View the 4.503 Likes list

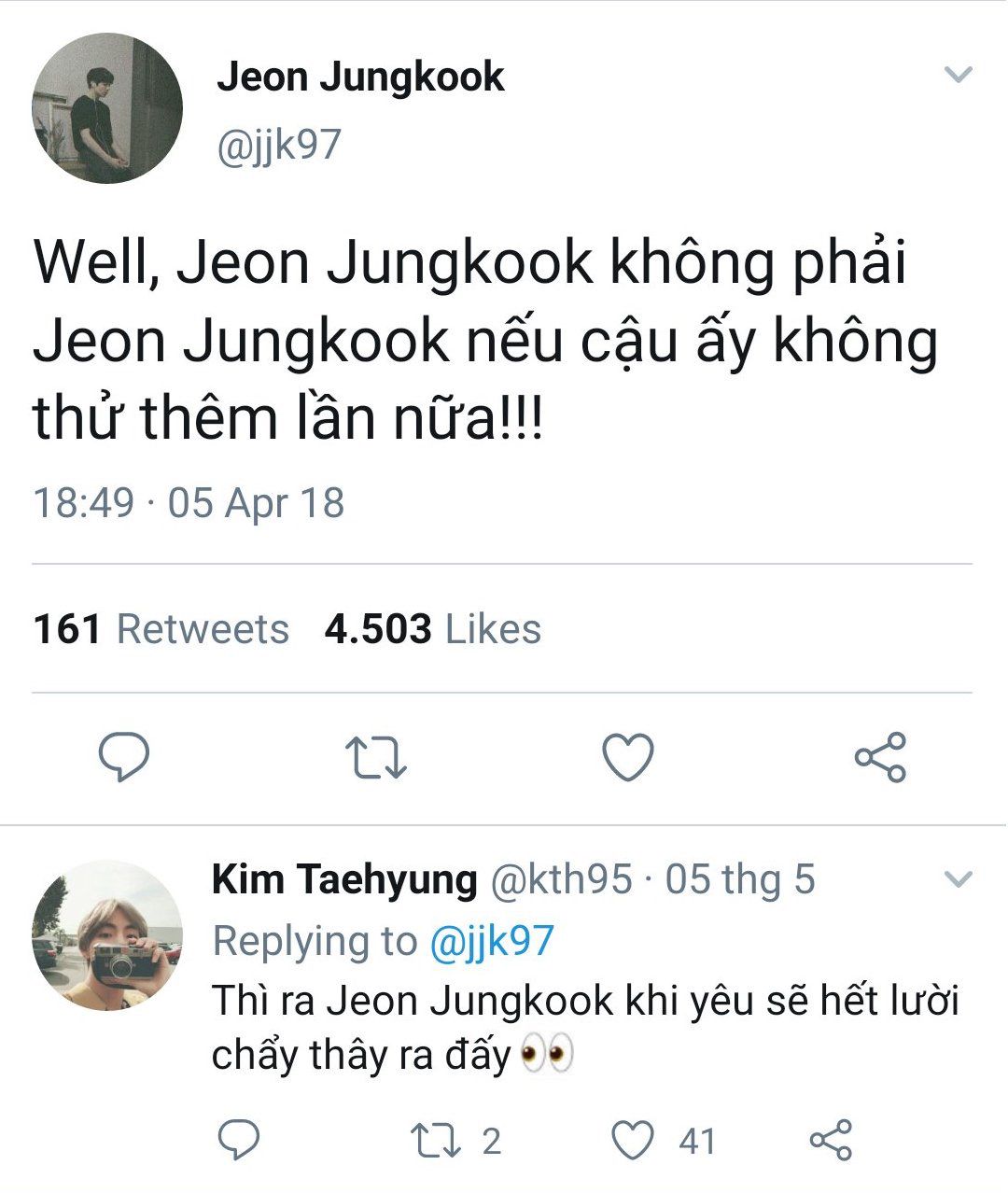pyautogui.click(x=432, y=629)
